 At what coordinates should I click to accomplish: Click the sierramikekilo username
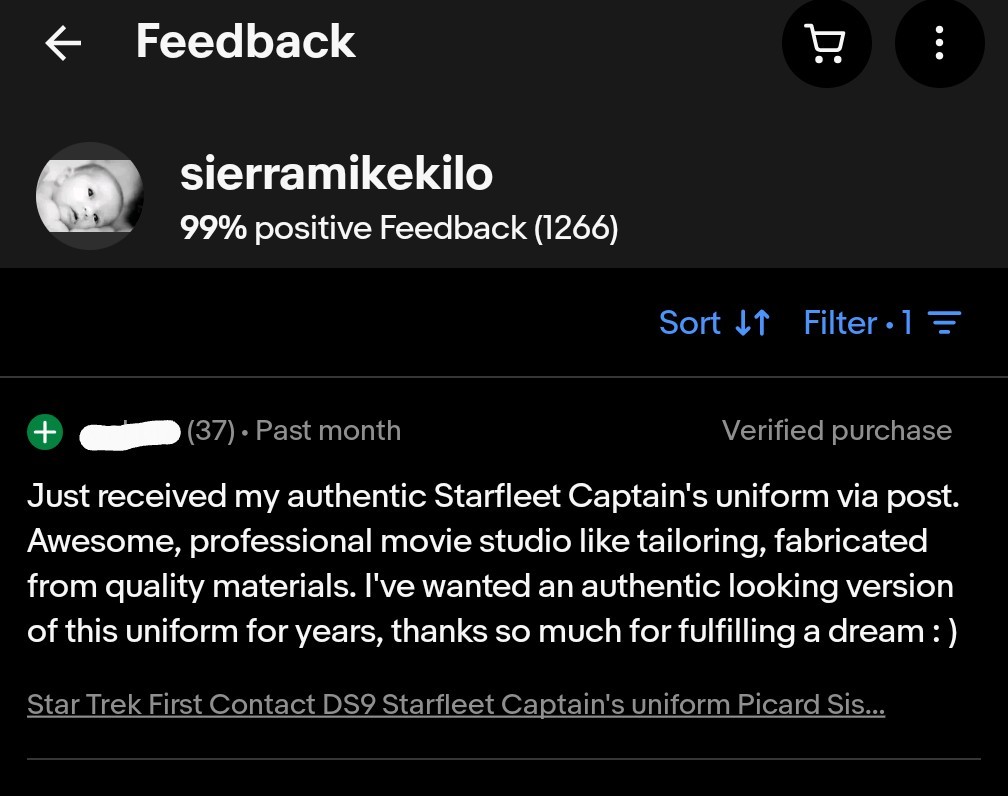pos(336,174)
